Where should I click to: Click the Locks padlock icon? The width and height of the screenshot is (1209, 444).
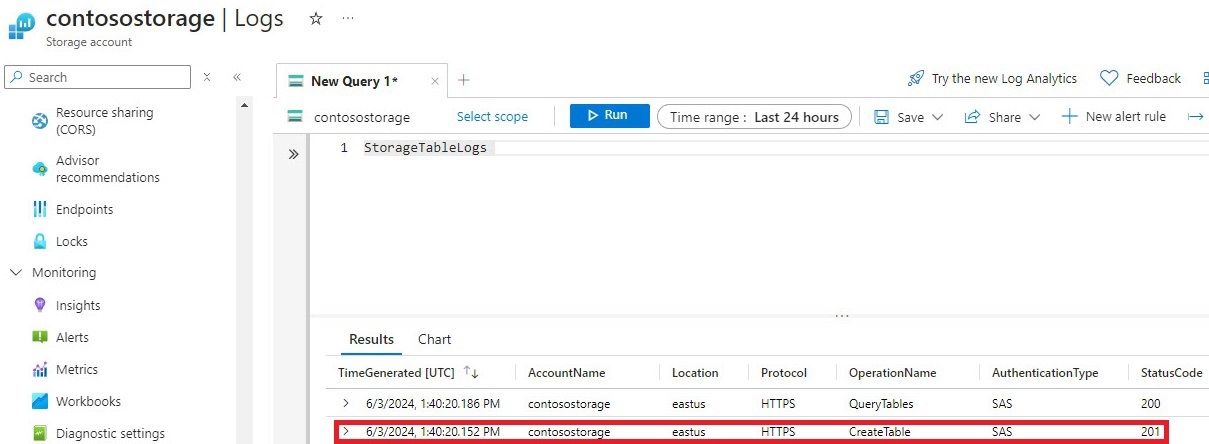click(40, 241)
